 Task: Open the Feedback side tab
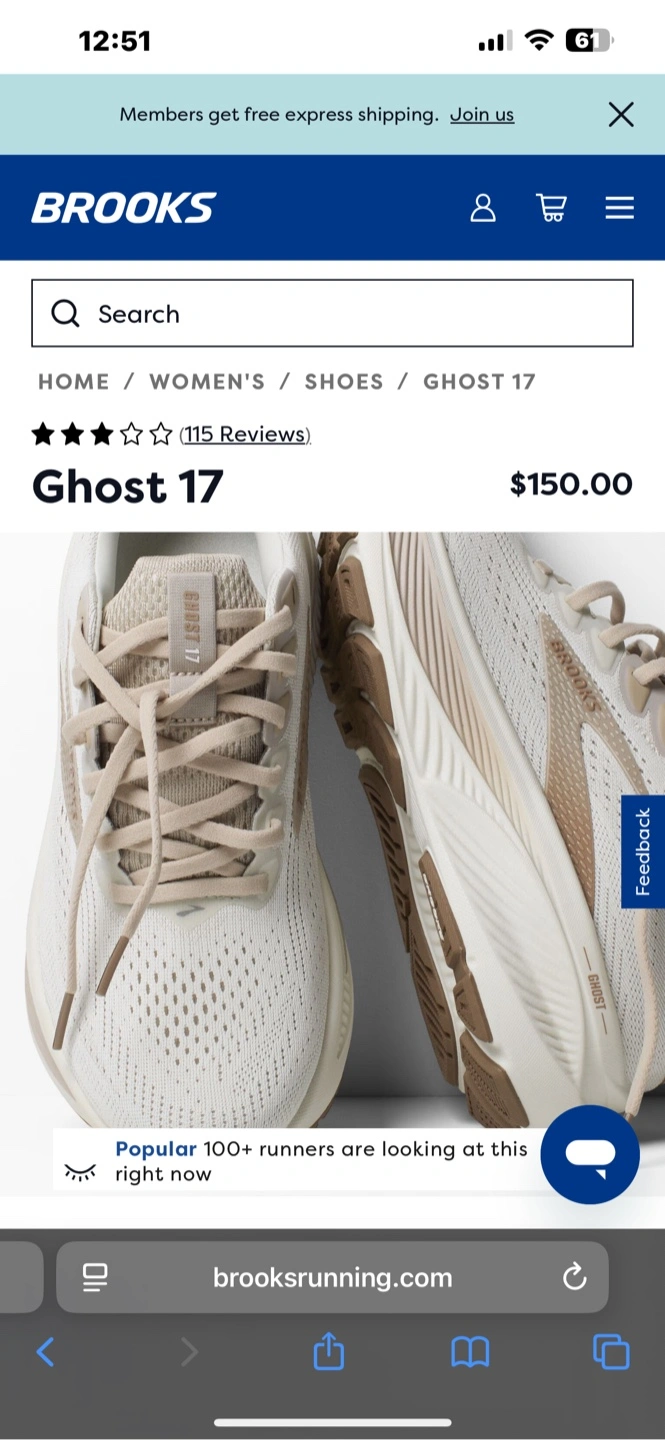click(x=643, y=852)
